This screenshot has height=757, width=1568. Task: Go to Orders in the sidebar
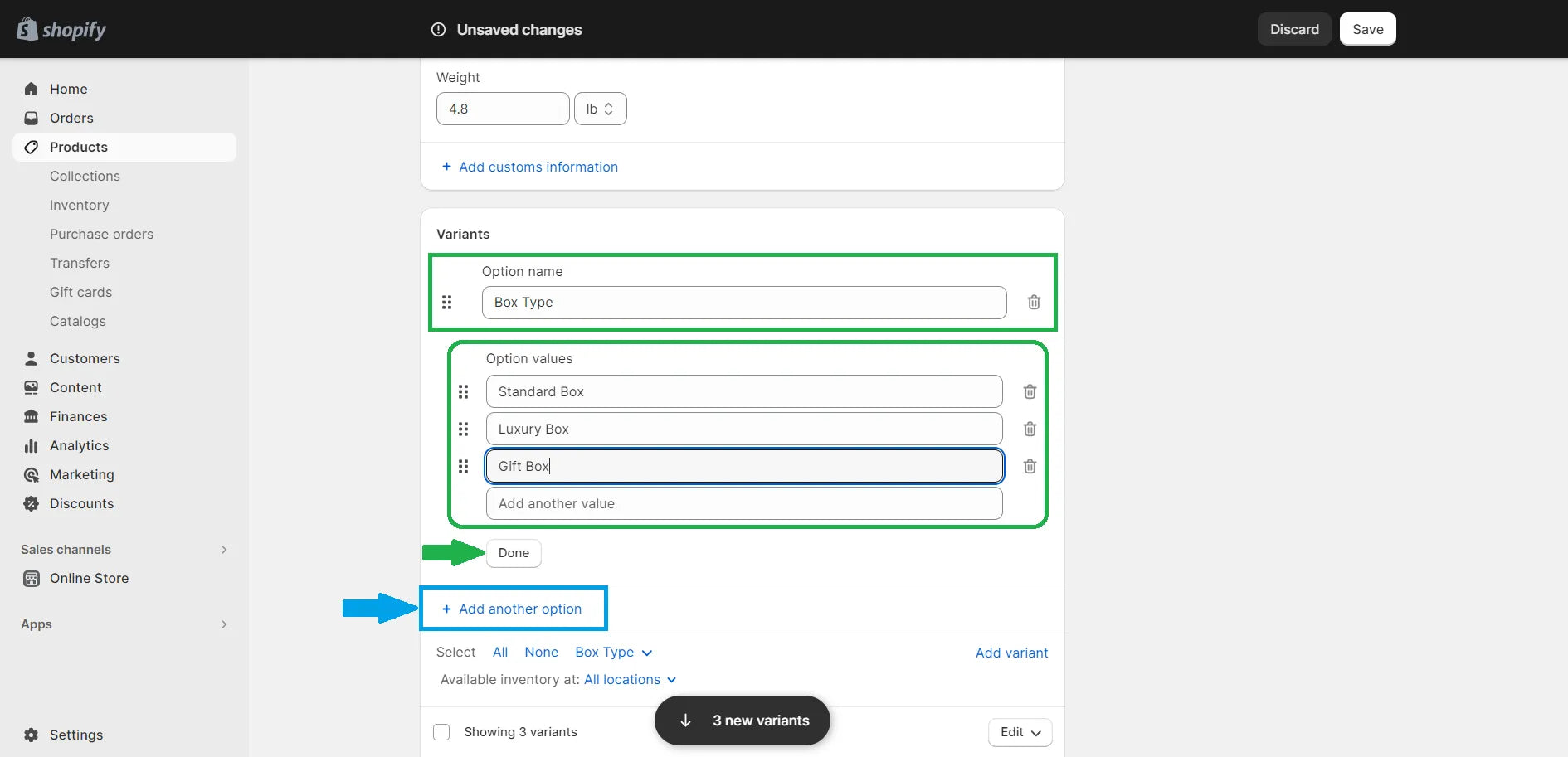71,118
